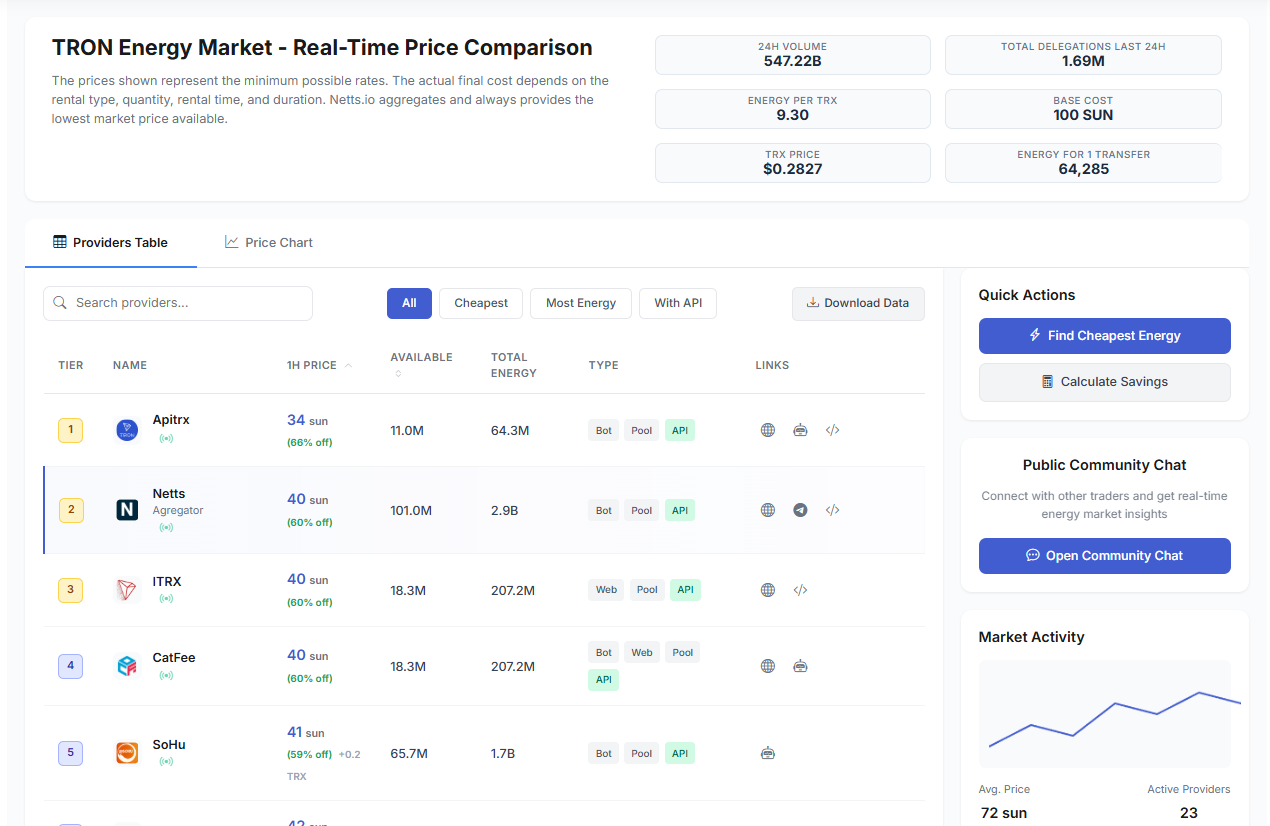Open the Apitrx API code icon
The image size is (1270, 826).
click(832, 430)
